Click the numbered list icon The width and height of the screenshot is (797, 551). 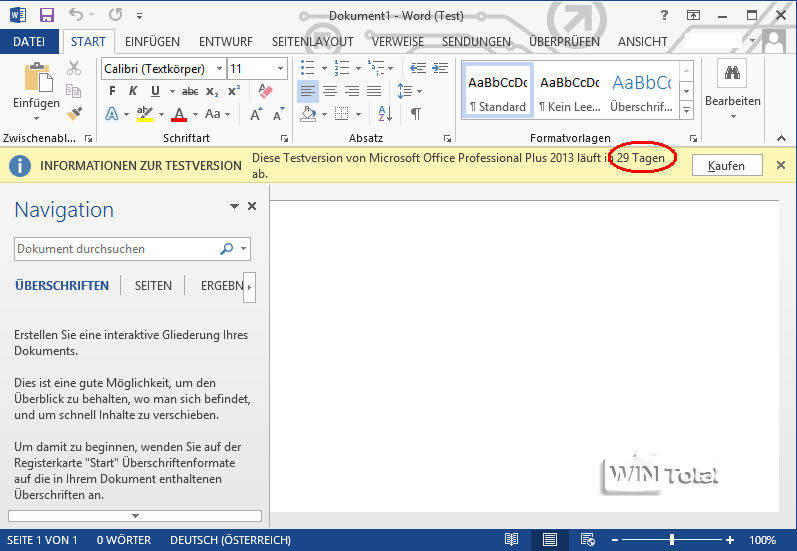(x=342, y=68)
